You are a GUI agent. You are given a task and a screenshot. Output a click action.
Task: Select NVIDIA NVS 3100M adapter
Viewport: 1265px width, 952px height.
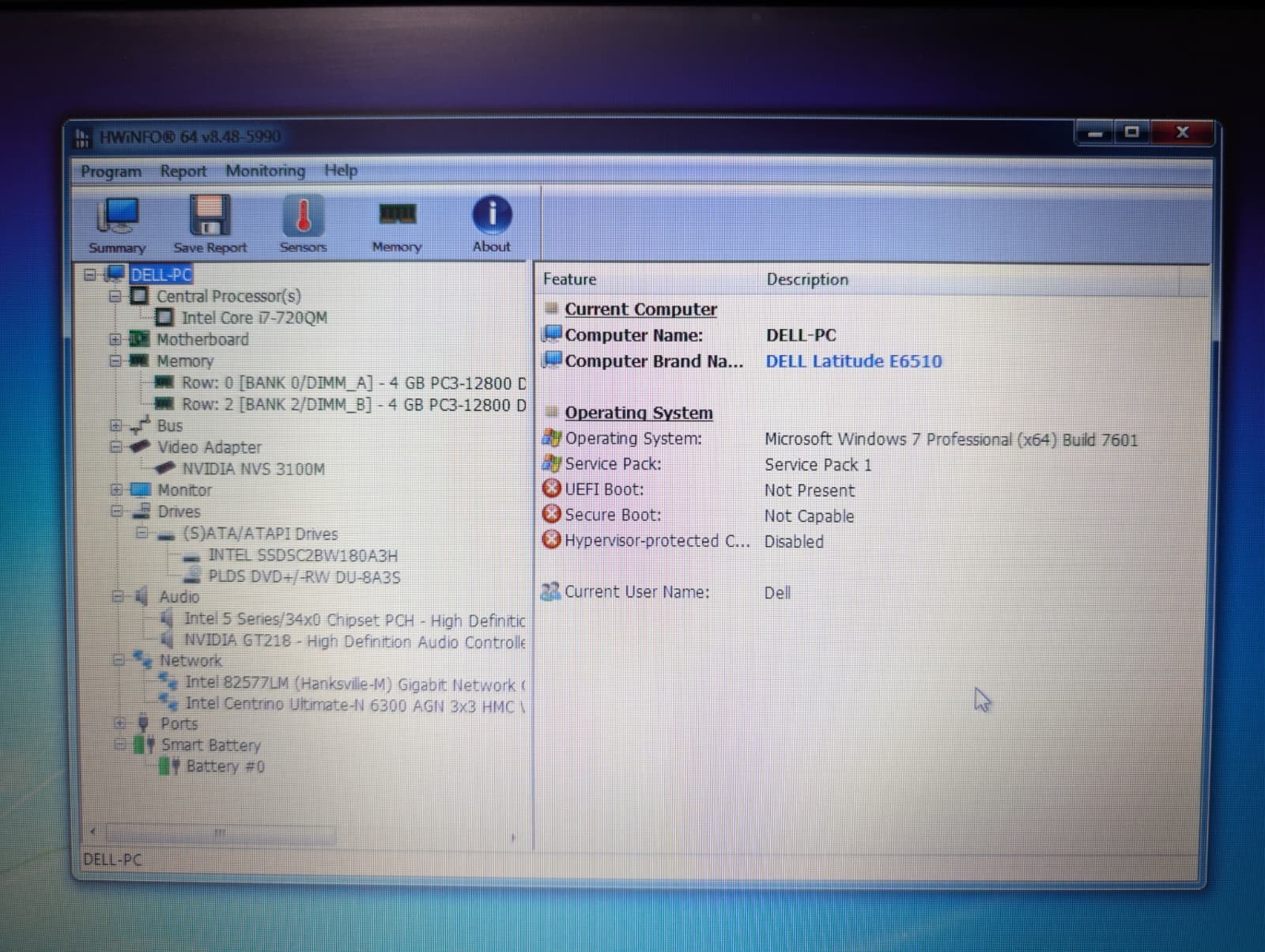[x=254, y=469]
